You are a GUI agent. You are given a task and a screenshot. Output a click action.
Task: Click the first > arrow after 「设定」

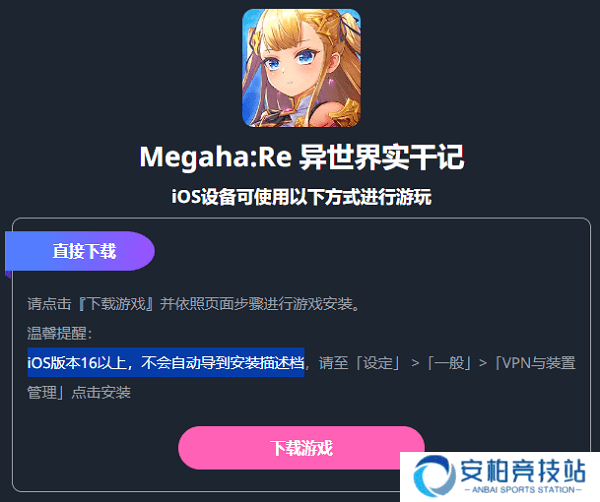(x=415, y=363)
